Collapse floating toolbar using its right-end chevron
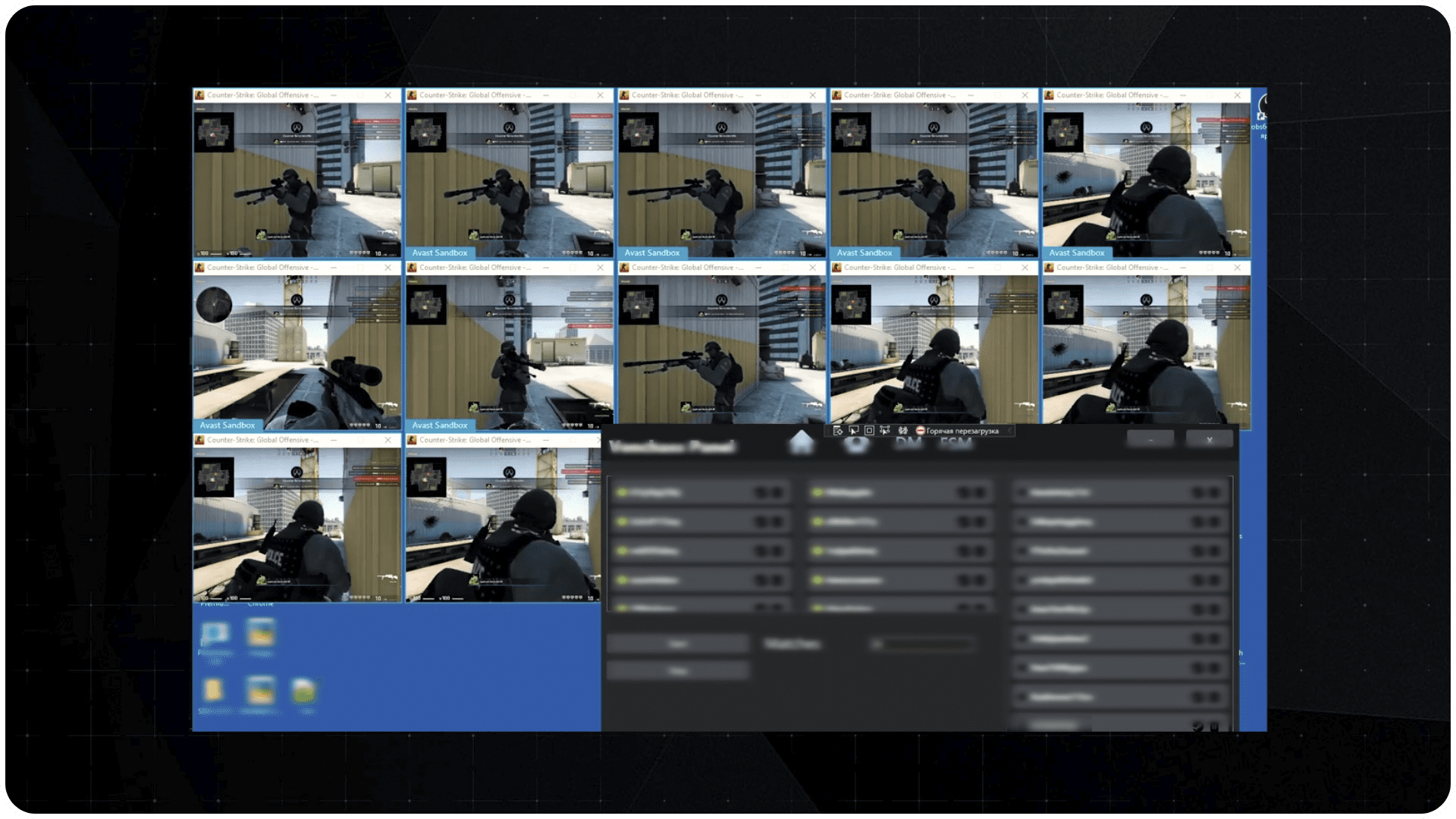Screen dimensions: 1456x819 1009,431
